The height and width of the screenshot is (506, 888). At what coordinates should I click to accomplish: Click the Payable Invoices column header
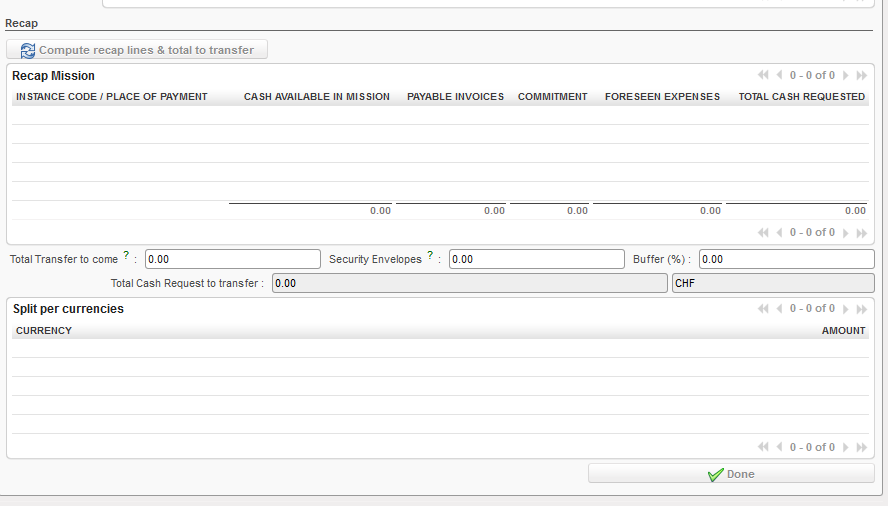point(455,97)
